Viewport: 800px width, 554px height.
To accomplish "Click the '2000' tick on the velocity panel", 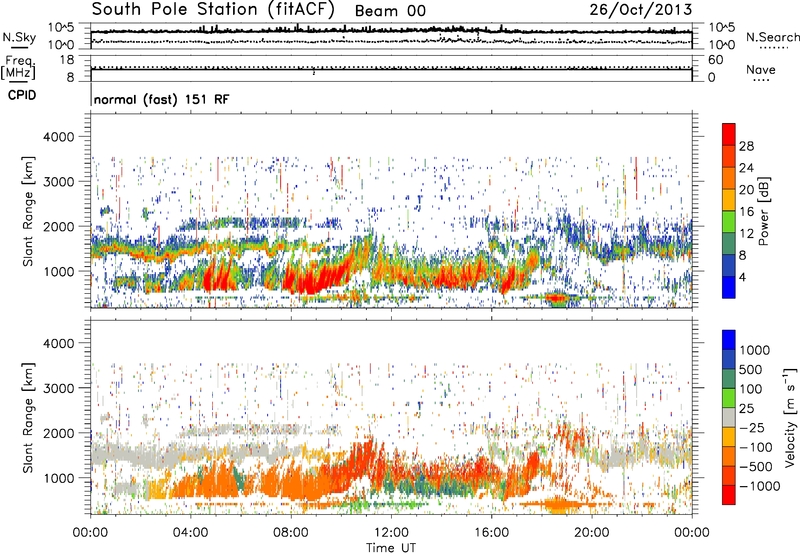I will [58, 433].
